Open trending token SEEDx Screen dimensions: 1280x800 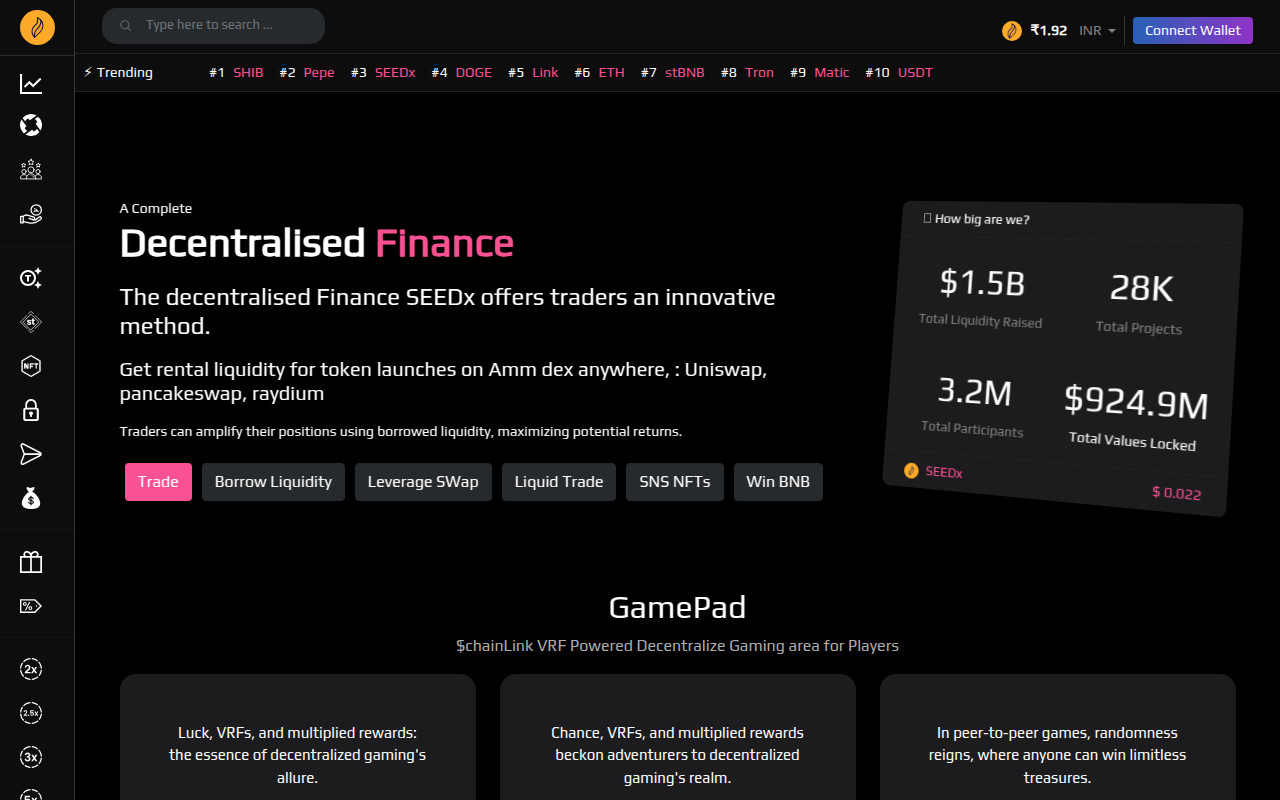tap(395, 72)
